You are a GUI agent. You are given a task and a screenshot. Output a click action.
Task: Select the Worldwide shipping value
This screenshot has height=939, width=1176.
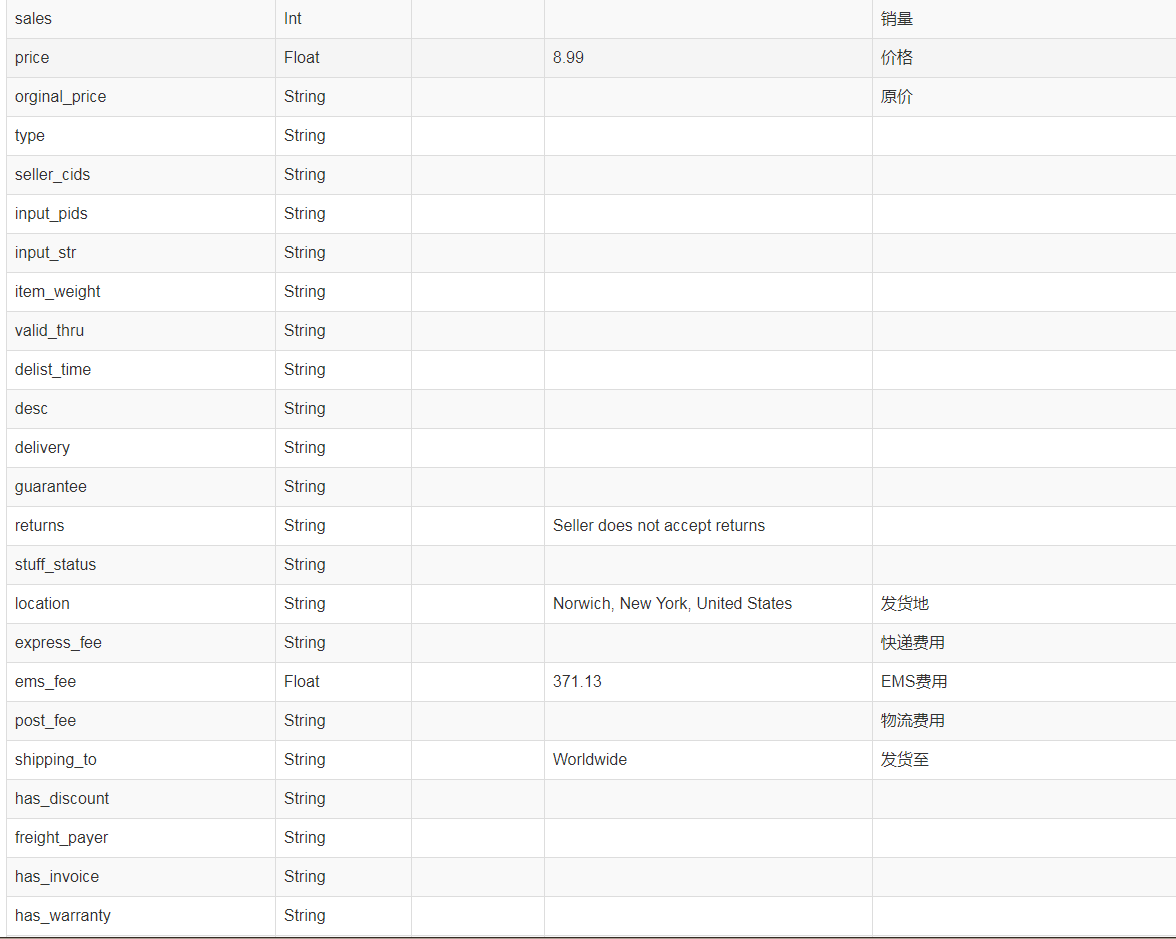tap(589, 759)
